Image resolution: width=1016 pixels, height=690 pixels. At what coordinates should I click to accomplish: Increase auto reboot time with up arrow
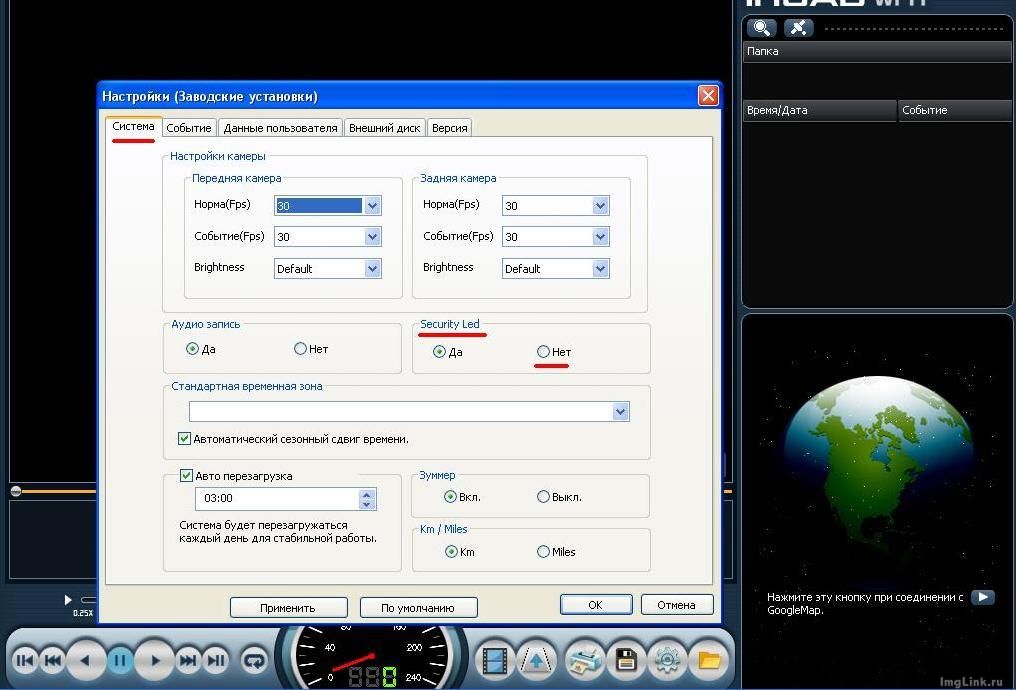pyautogui.click(x=367, y=494)
